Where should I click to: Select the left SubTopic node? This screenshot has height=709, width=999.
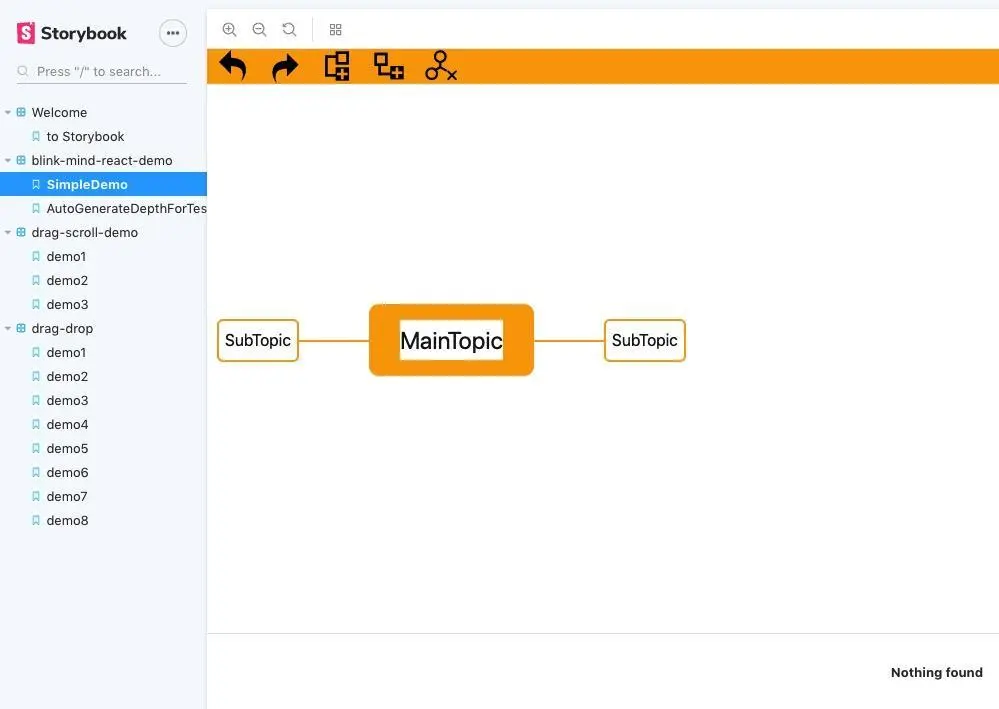[x=258, y=341]
